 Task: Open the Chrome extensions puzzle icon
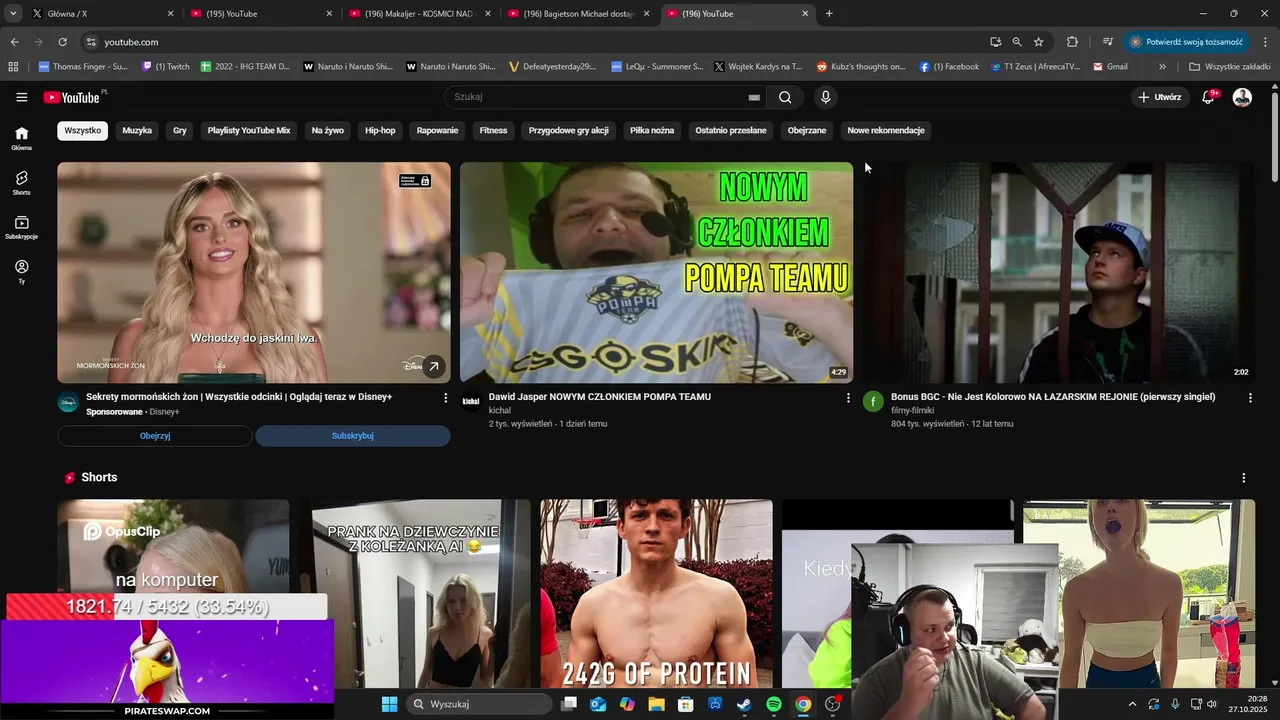pos(1072,42)
